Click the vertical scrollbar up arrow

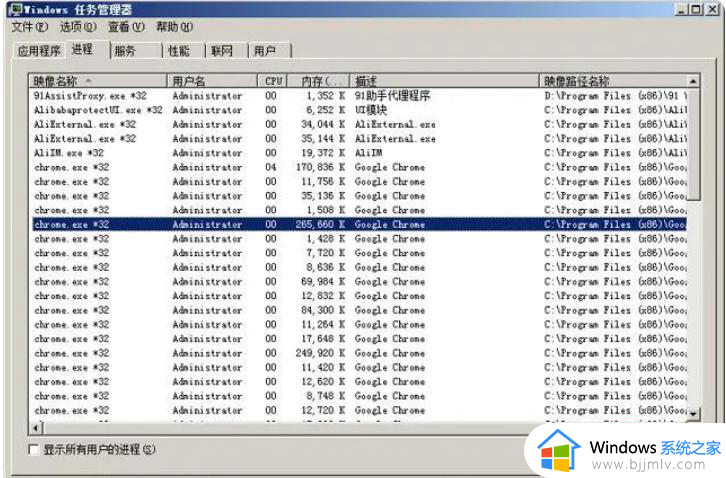693,82
